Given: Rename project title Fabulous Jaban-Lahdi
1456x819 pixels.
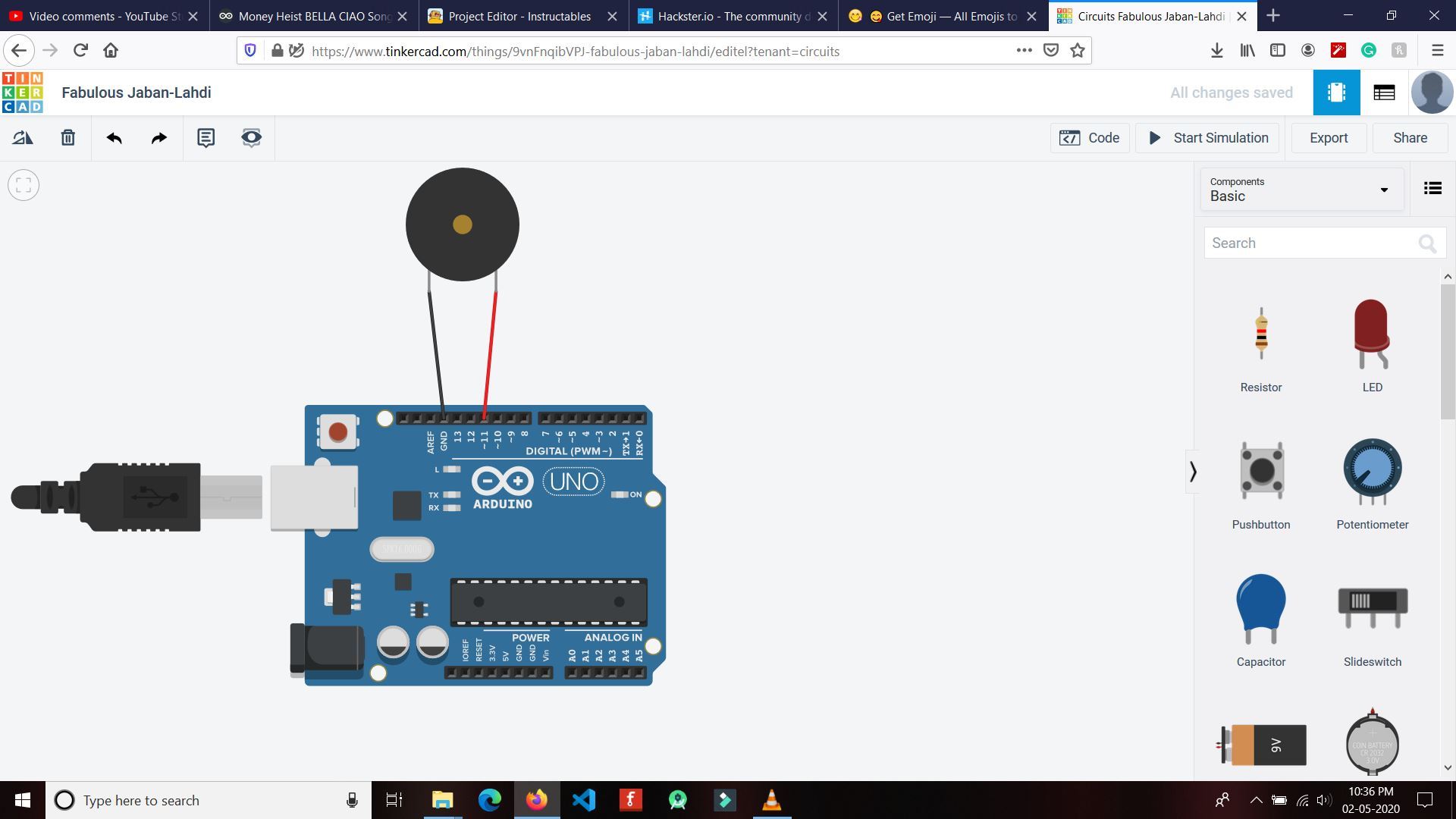Looking at the screenshot, I should 136,93.
